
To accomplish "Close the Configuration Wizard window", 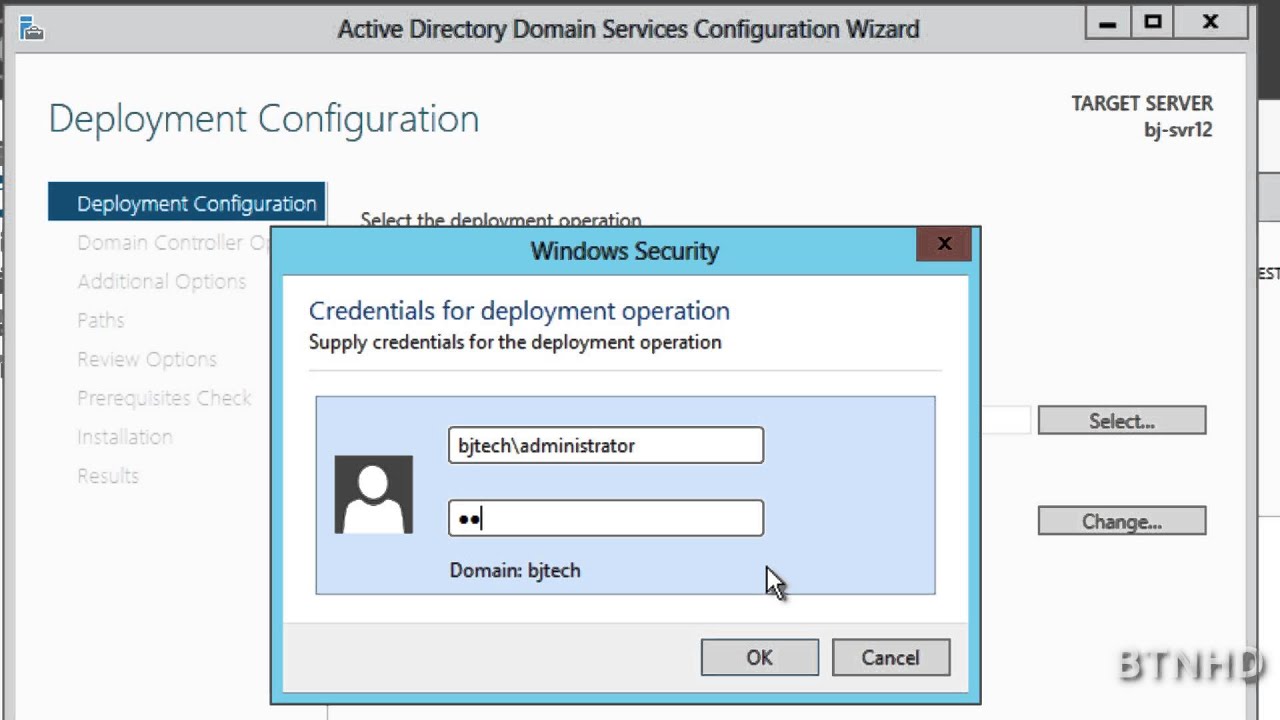I will [1210, 22].
